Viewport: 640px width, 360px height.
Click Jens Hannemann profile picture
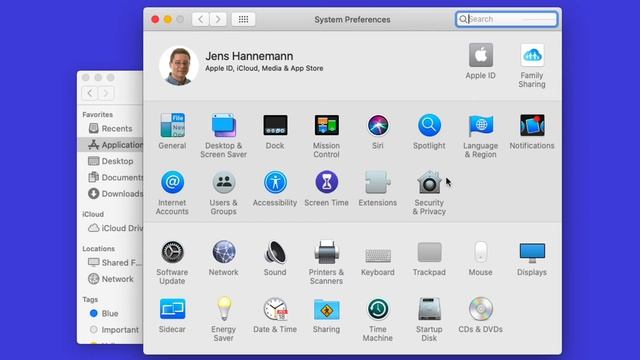pos(179,65)
